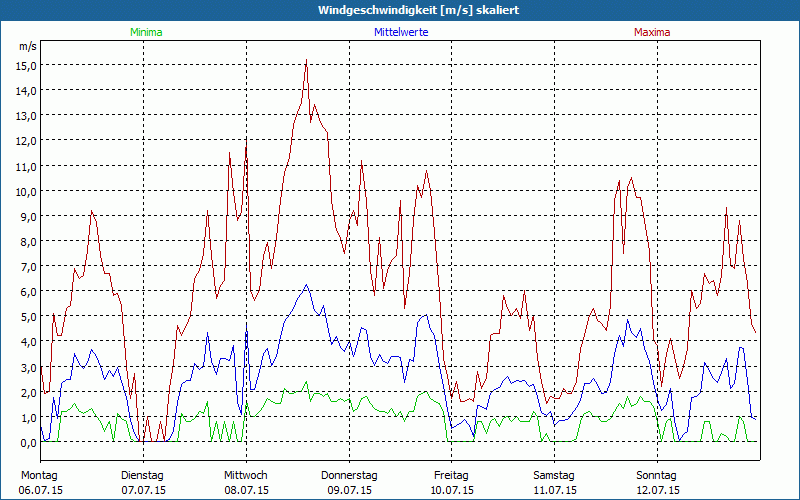Image resolution: width=800 pixels, height=500 pixels.
Task: Select the 15,0 y-axis label
Action: pos(26,65)
